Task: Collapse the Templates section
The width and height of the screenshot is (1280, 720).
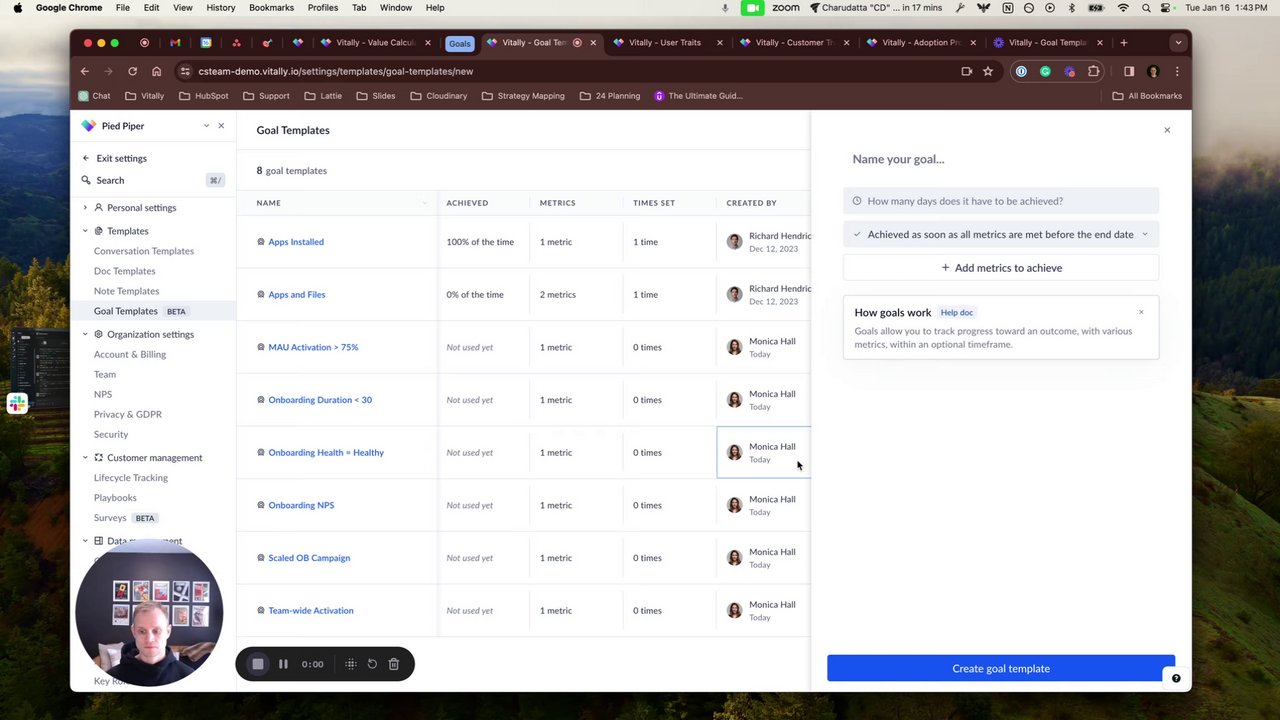Action: tap(85, 231)
